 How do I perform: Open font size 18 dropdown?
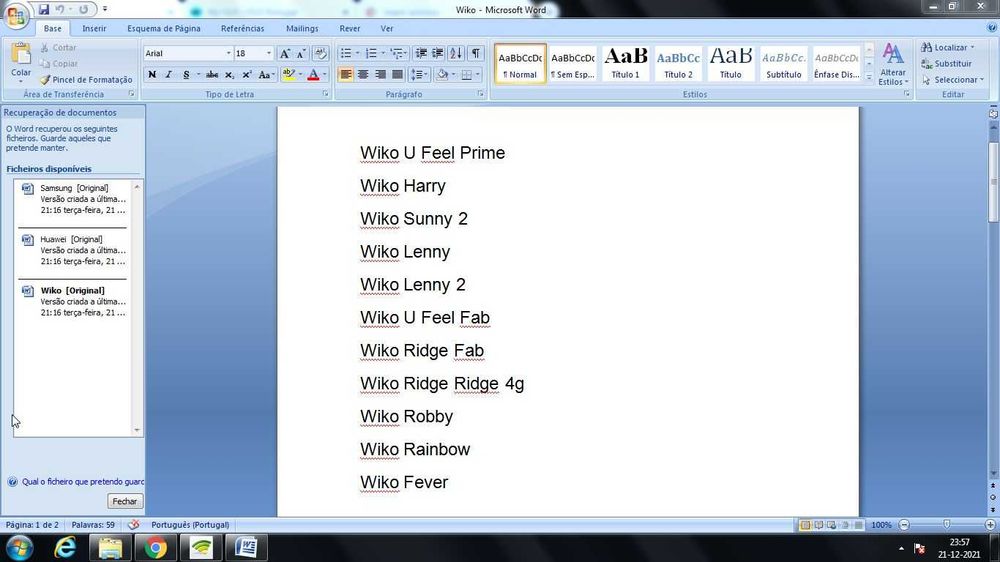point(268,54)
